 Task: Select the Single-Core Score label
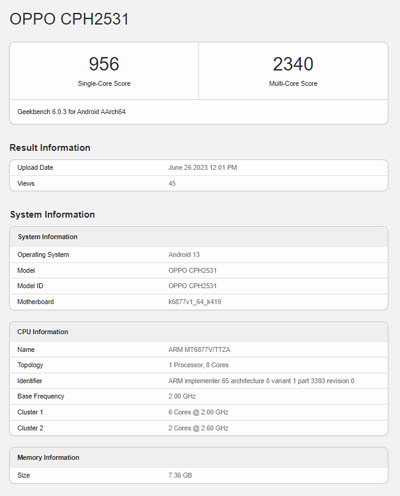104,84
